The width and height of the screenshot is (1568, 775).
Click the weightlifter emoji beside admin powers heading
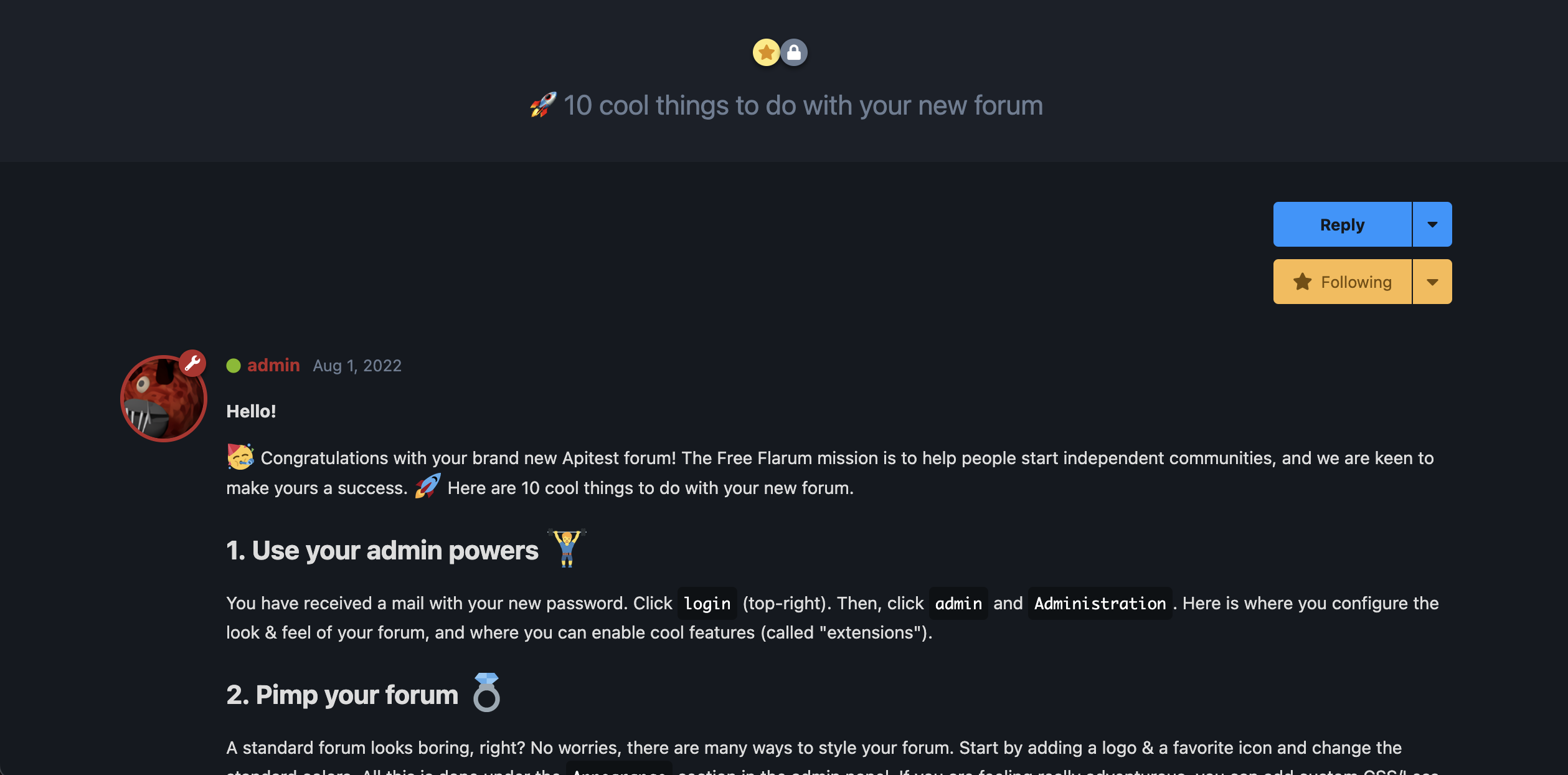click(x=567, y=548)
